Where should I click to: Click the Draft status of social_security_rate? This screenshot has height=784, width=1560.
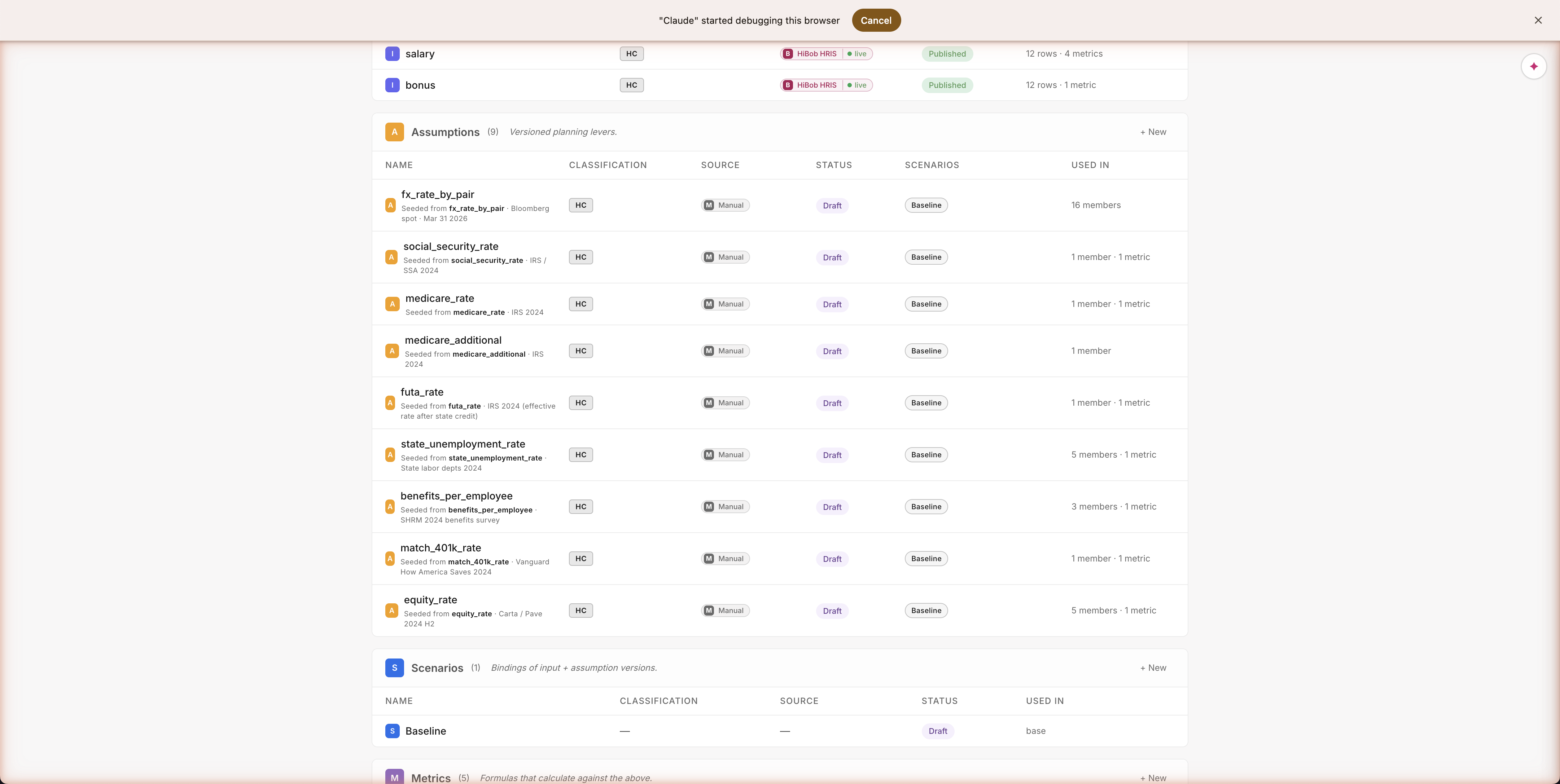[832, 257]
